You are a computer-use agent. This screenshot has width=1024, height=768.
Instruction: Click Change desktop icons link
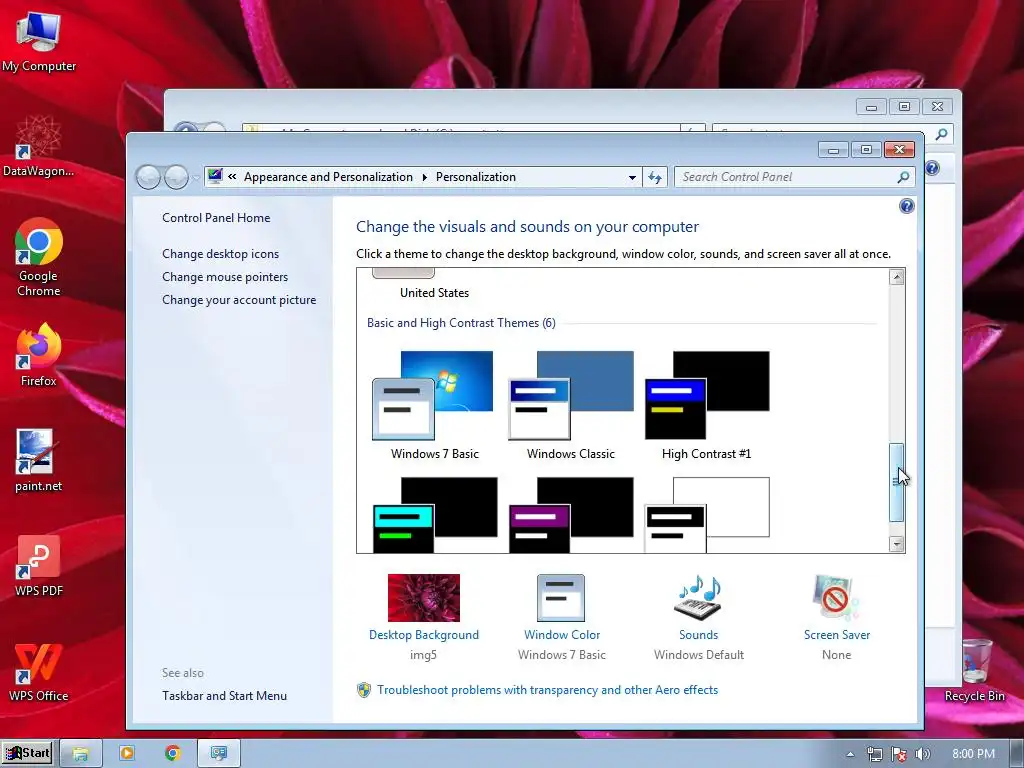220,253
